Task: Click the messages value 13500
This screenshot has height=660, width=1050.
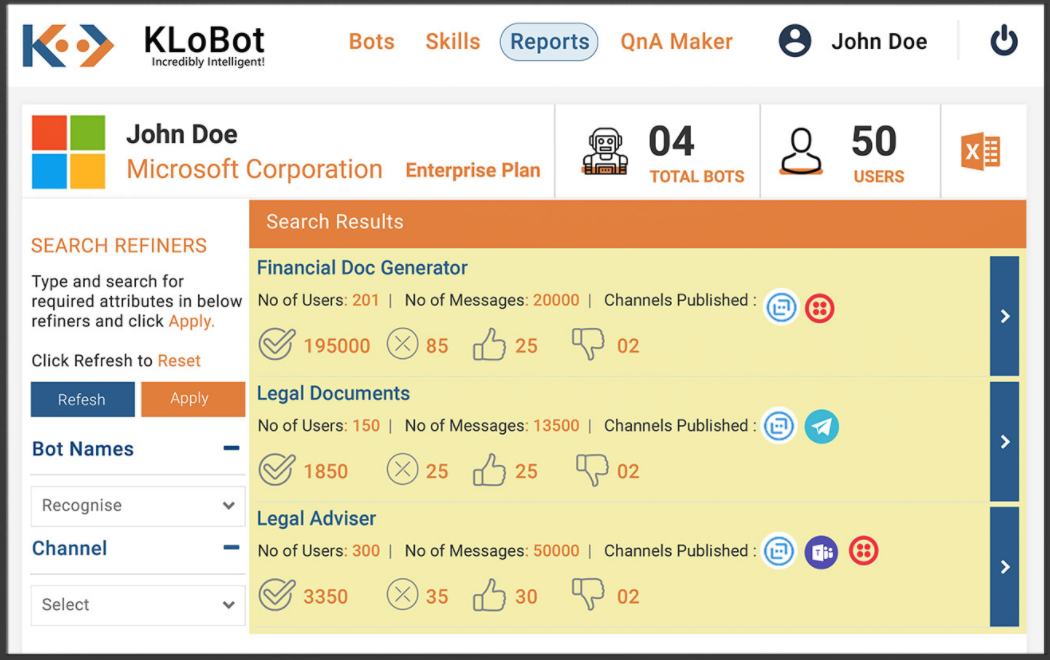Action: [556, 426]
